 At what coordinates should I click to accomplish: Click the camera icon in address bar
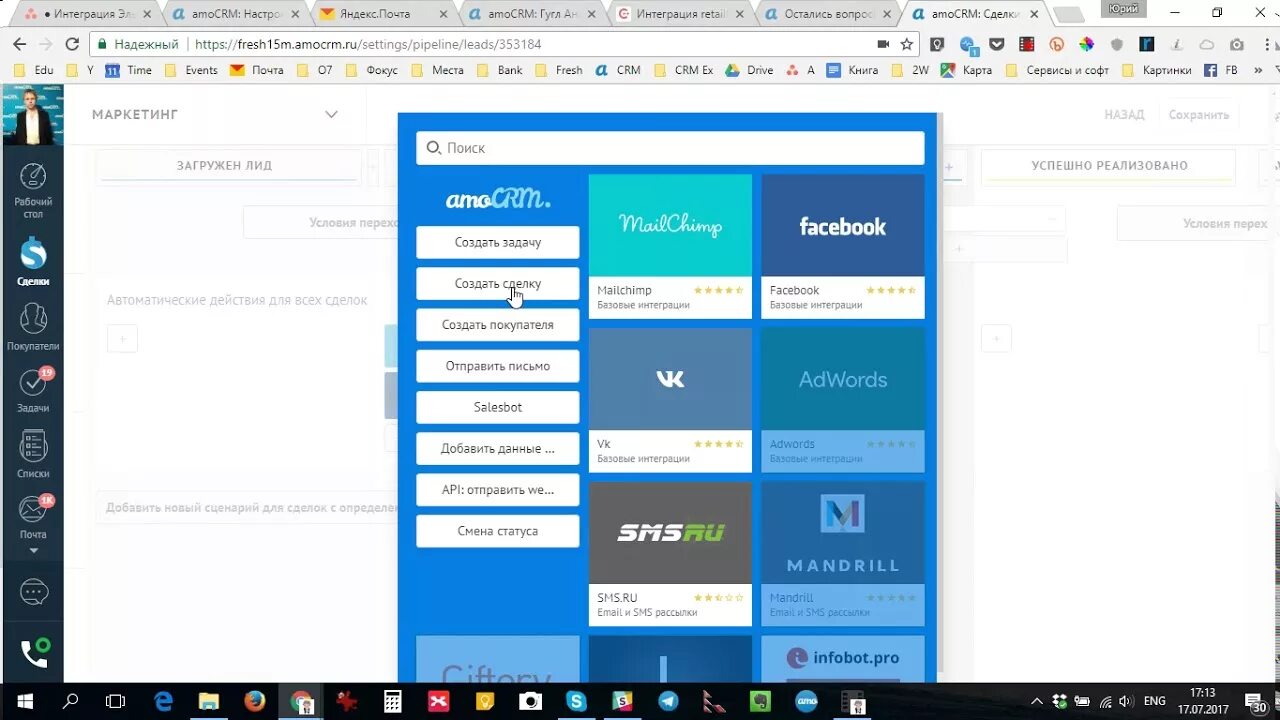pos(882,45)
